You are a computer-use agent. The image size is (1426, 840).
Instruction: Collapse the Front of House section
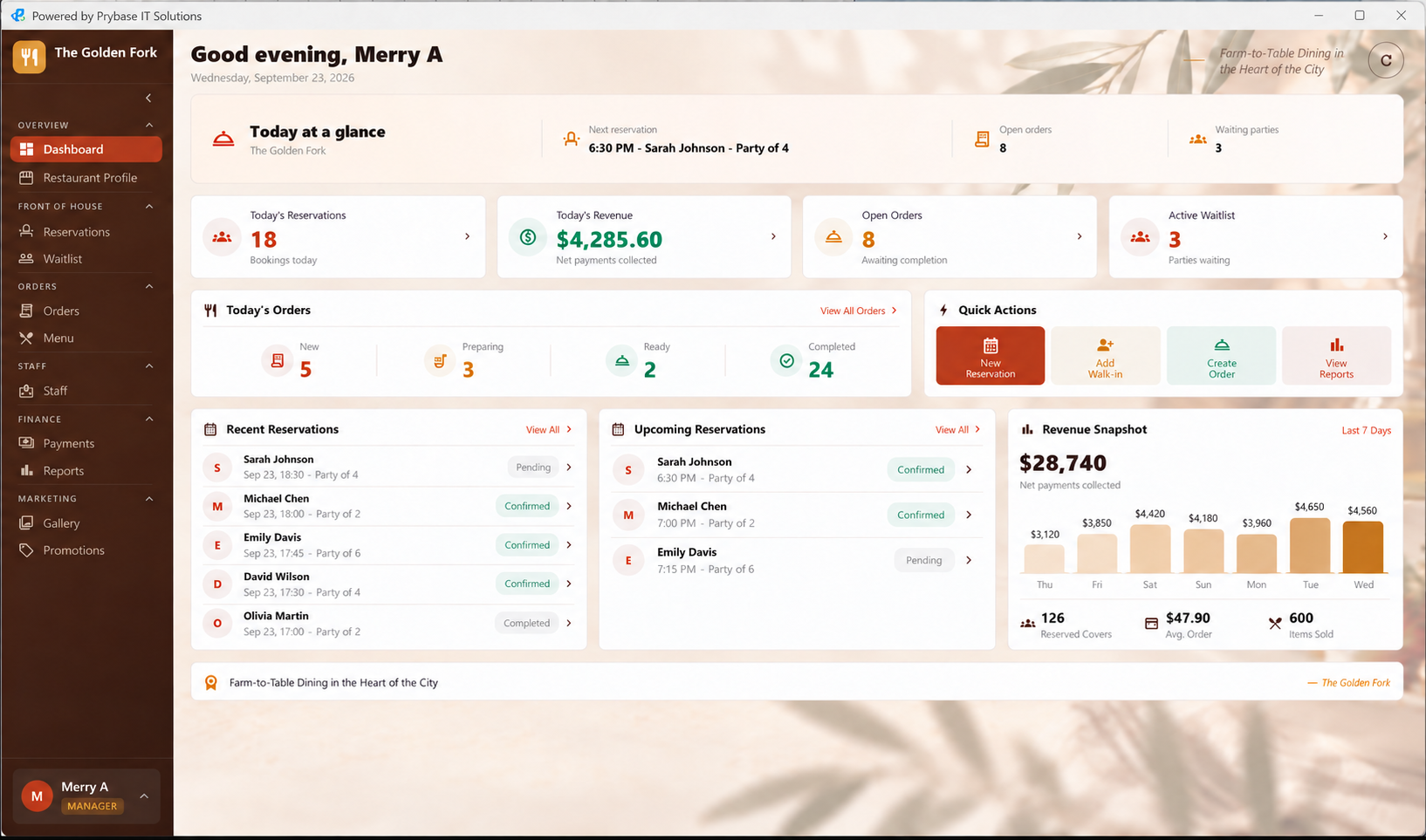pos(149,206)
